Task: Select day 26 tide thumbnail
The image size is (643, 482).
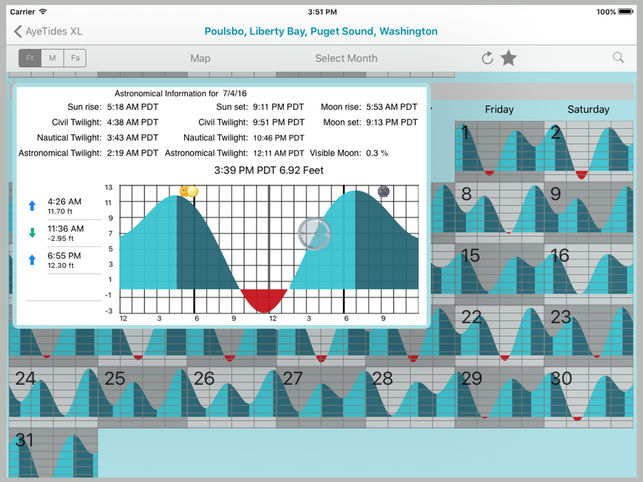Action: 231,393
